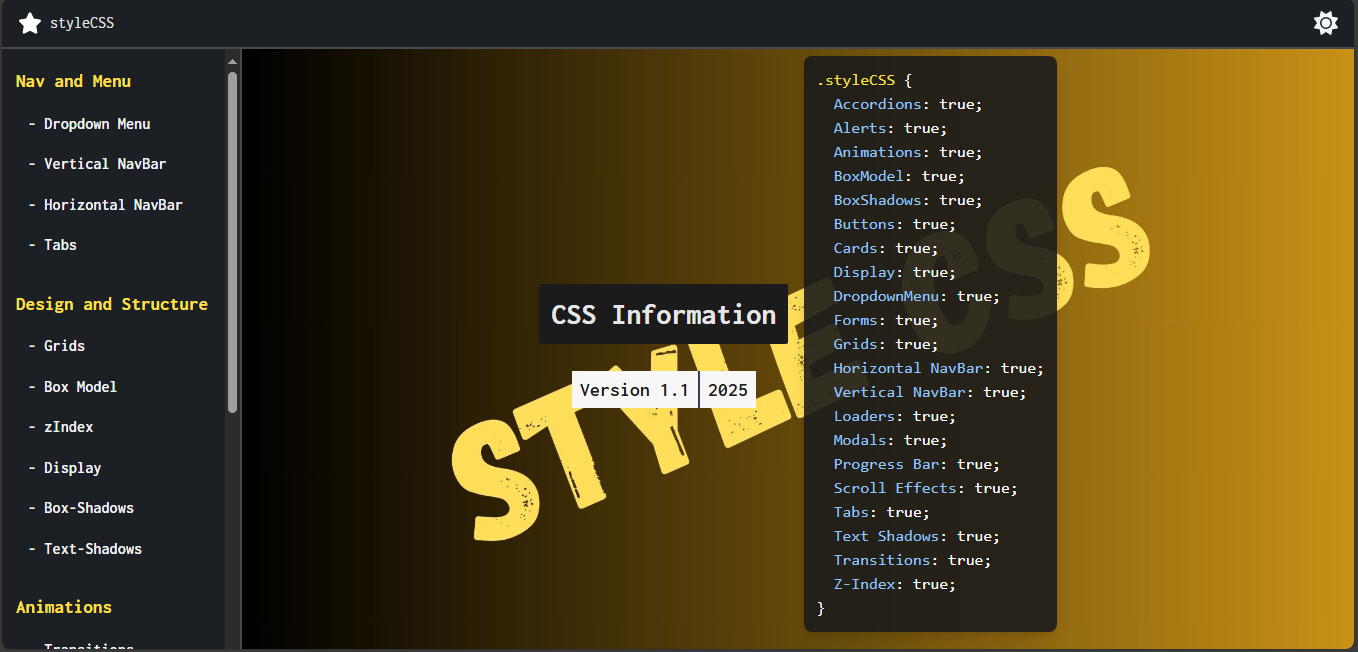Select Display in sidebar navigation
Screen dimensions: 1358x652
[72, 468]
